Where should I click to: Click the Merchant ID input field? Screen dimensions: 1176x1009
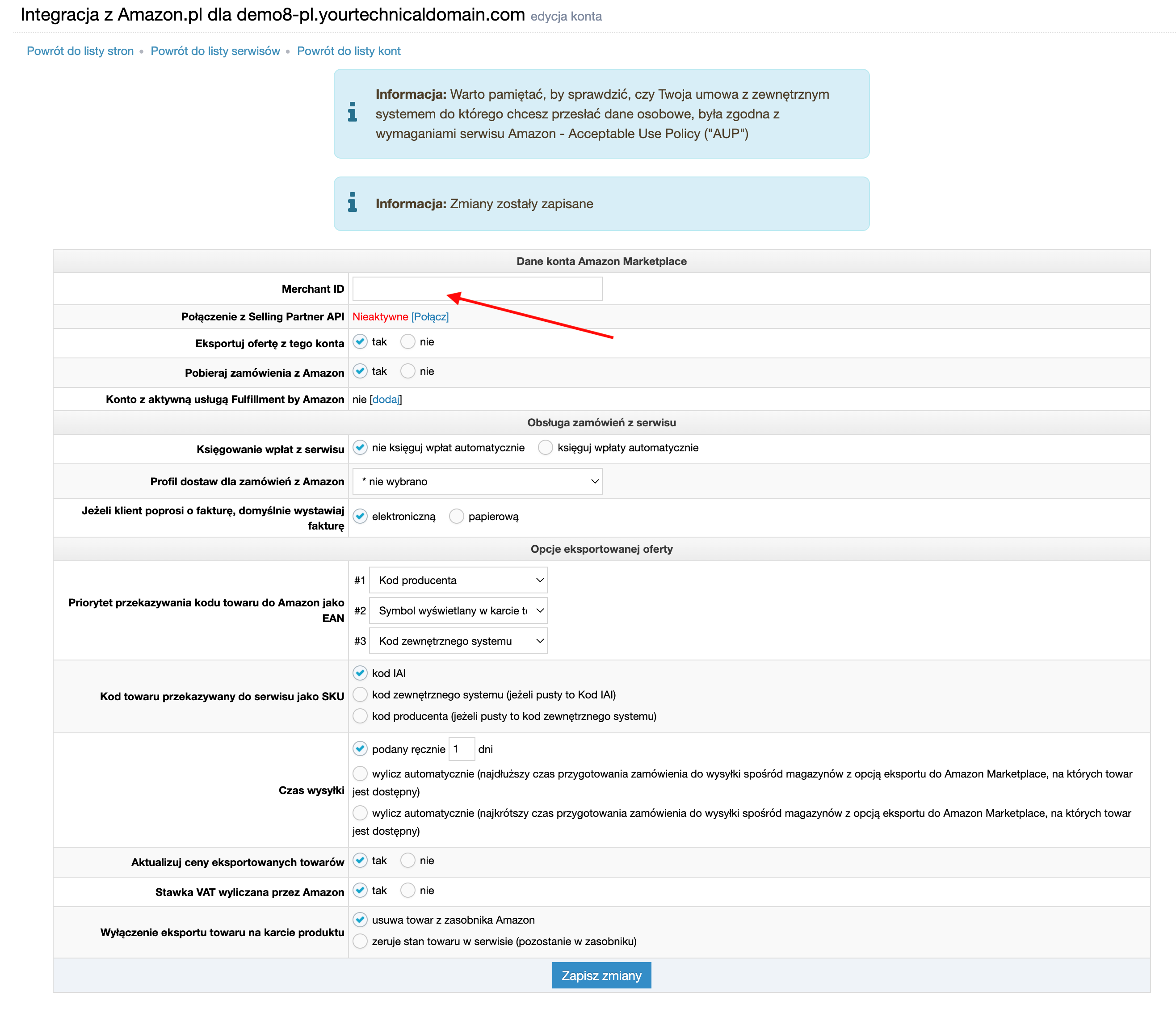coord(477,288)
